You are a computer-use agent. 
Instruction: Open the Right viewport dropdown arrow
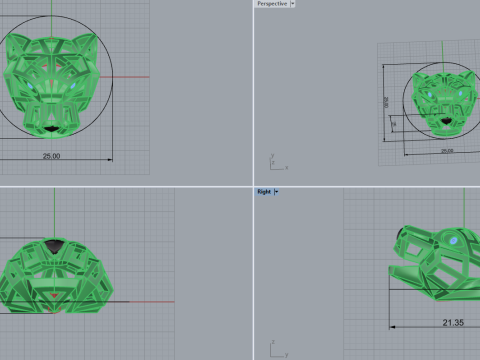tap(276, 192)
